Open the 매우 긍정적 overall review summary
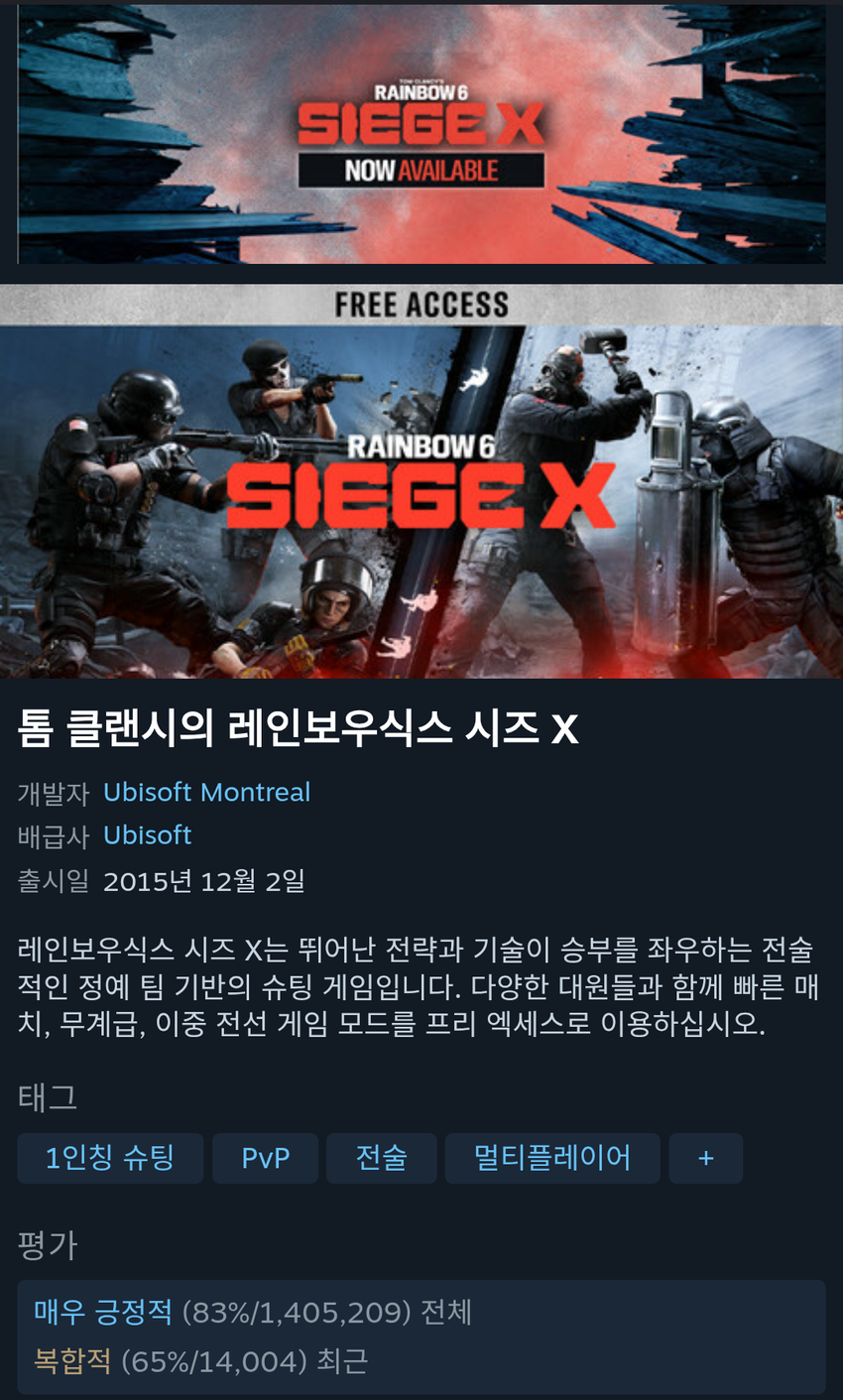This screenshot has height=1400, width=843. pyautogui.click(x=253, y=1313)
